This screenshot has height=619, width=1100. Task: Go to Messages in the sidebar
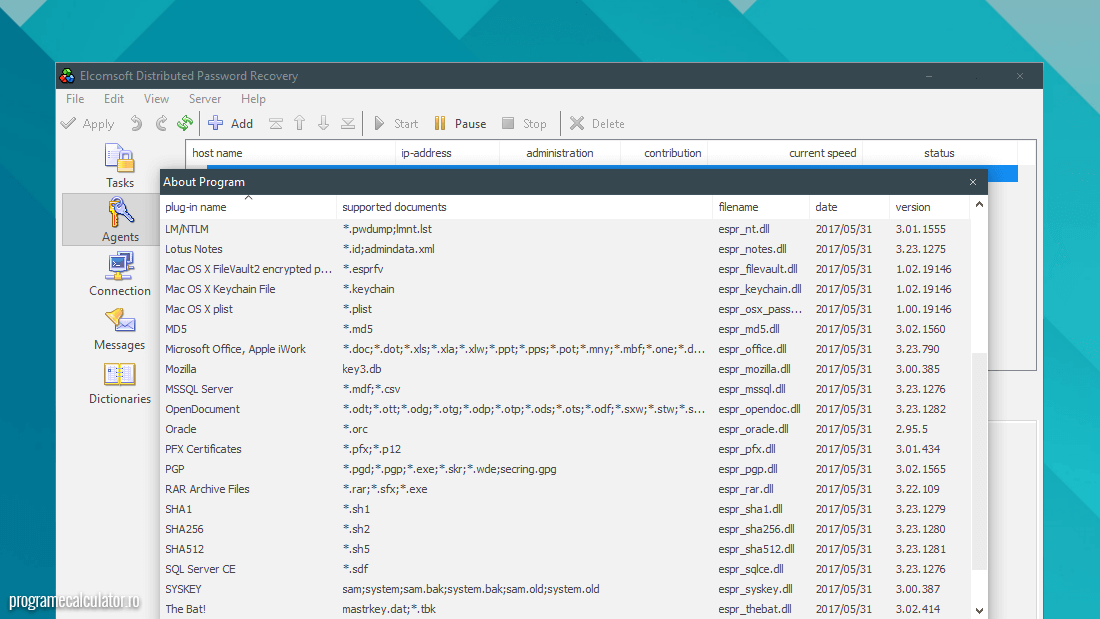click(x=120, y=328)
